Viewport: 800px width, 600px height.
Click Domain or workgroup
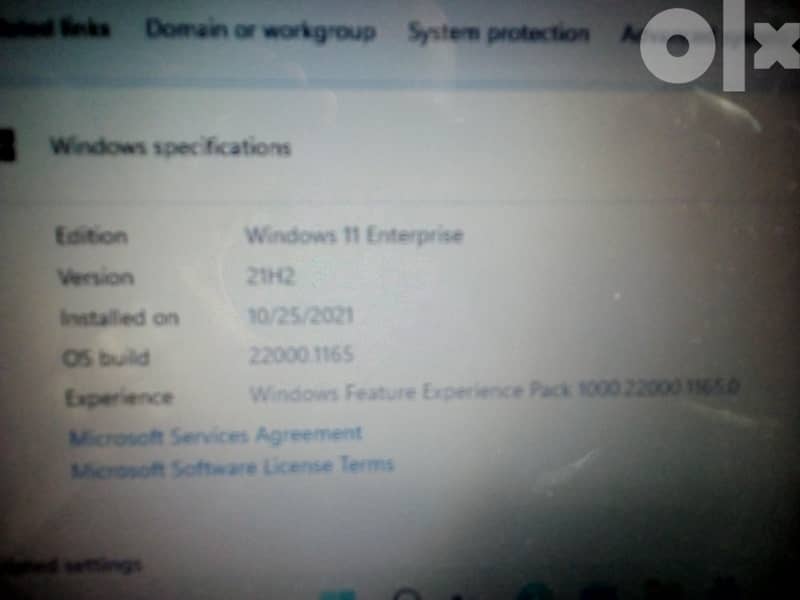coord(262,31)
